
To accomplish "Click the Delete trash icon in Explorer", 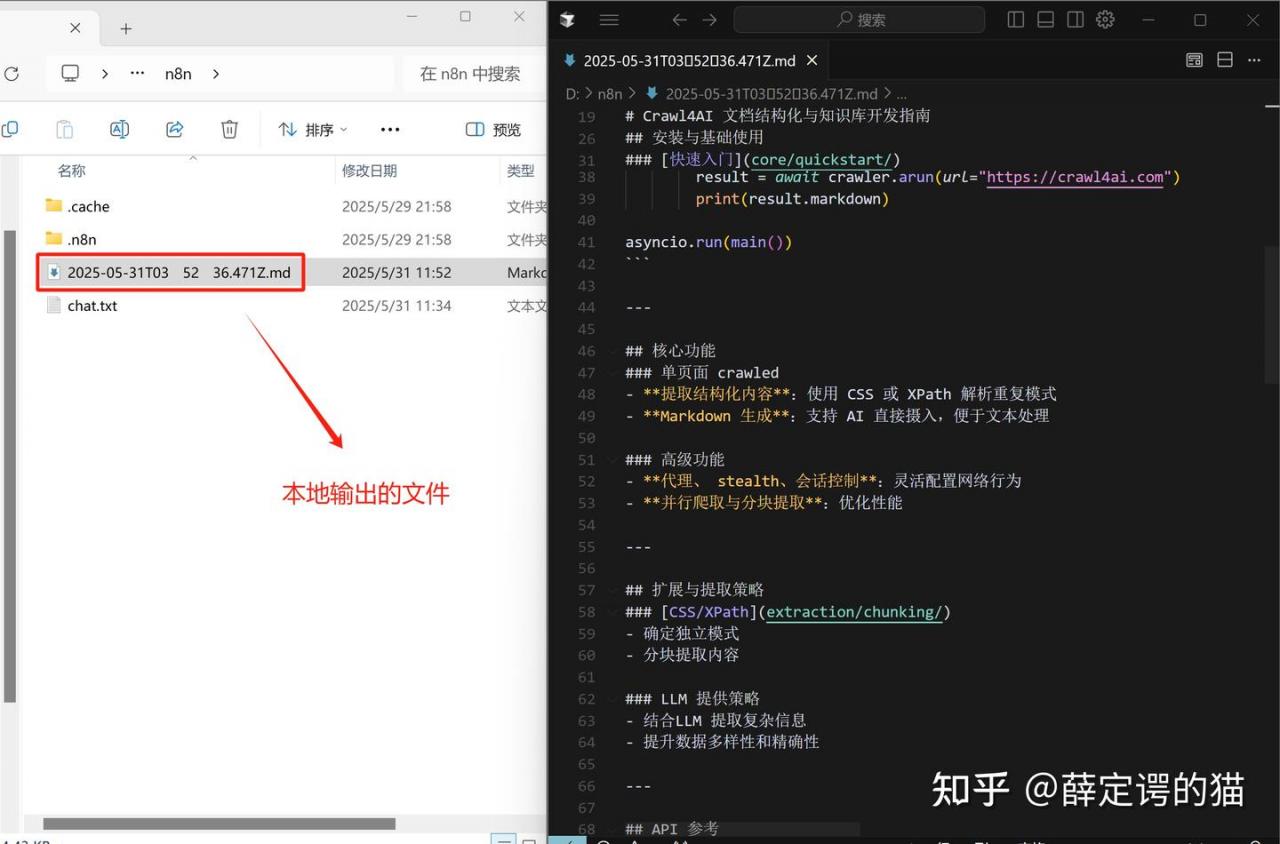I will click(x=229, y=129).
